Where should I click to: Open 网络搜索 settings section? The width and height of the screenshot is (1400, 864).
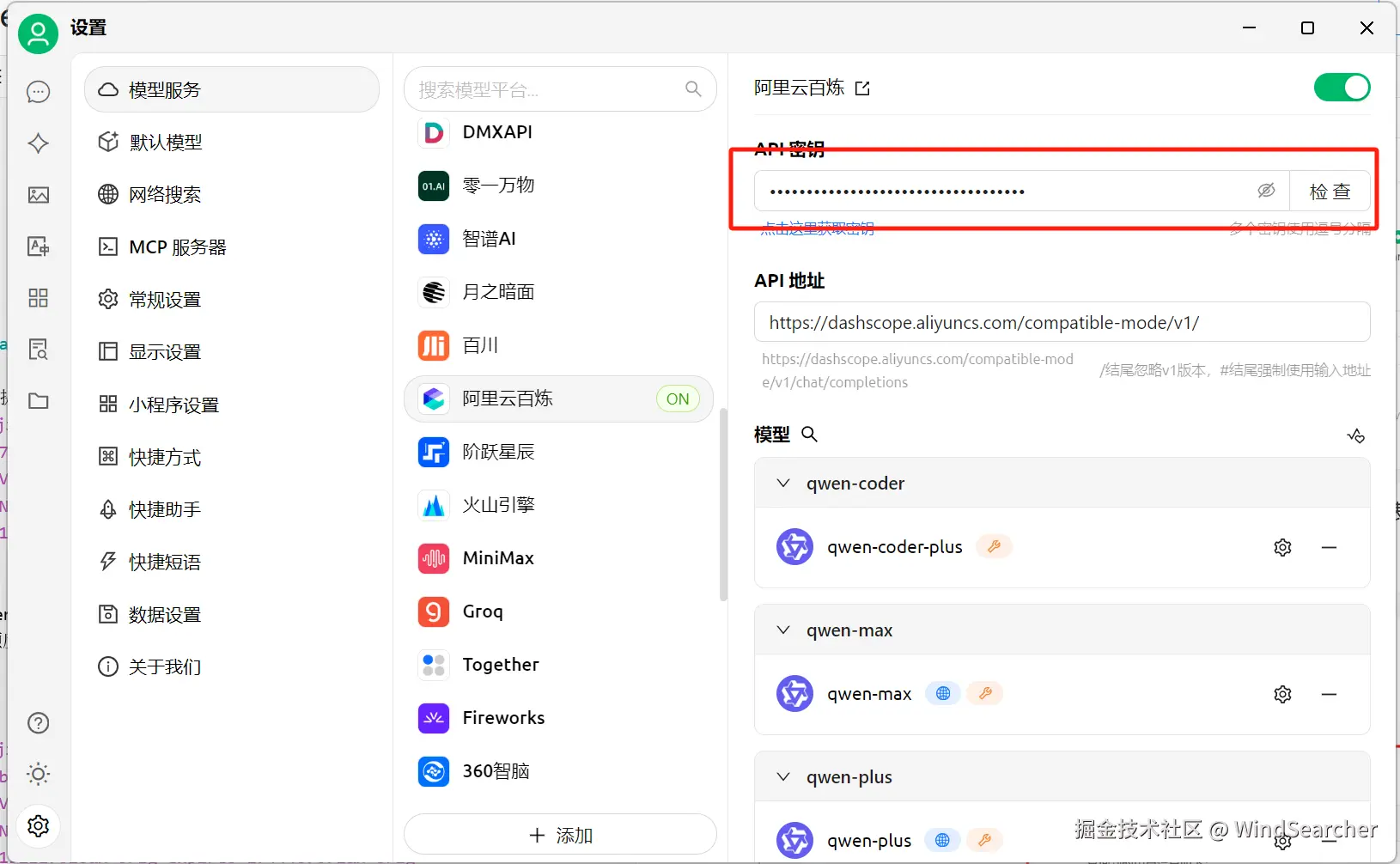232,195
